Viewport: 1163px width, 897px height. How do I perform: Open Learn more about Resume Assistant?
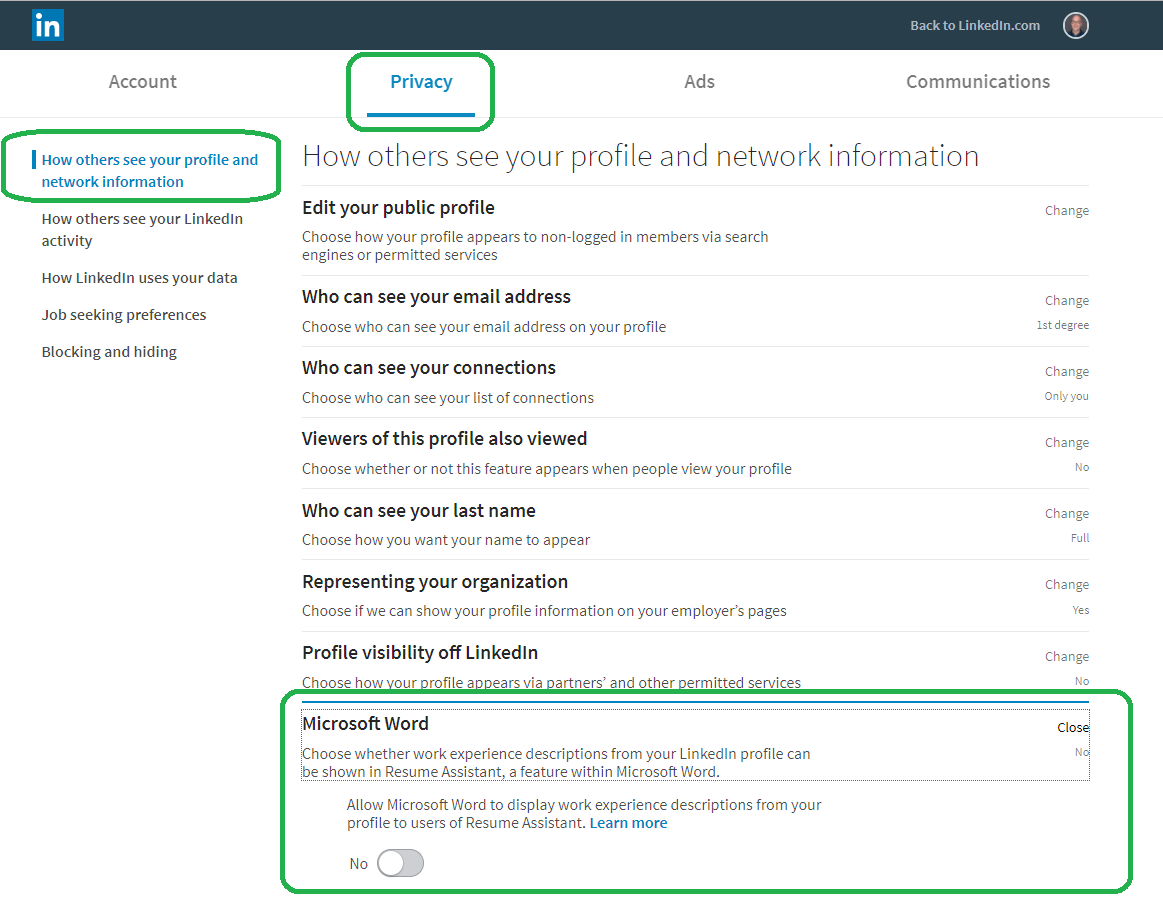coord(628,823)
